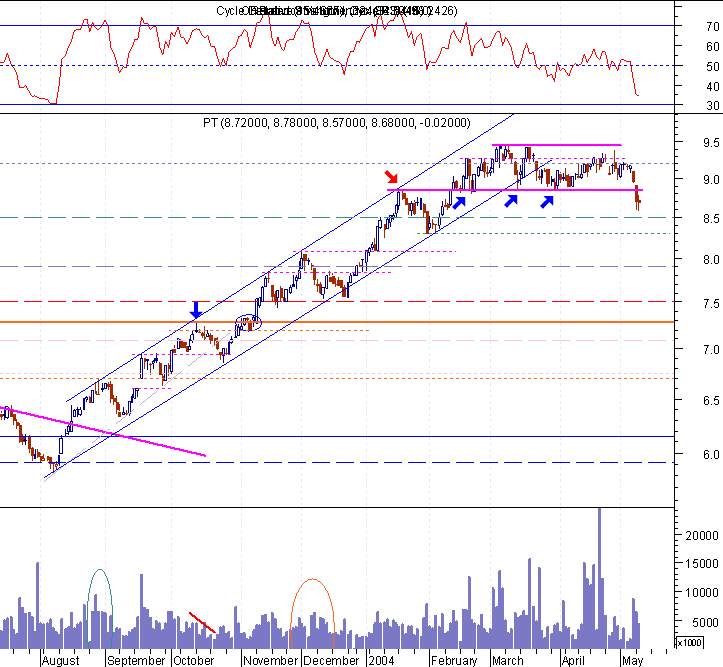Select the blue up arrow in February
The width and height of the screenshot is (723, 667).
point(459,202)
